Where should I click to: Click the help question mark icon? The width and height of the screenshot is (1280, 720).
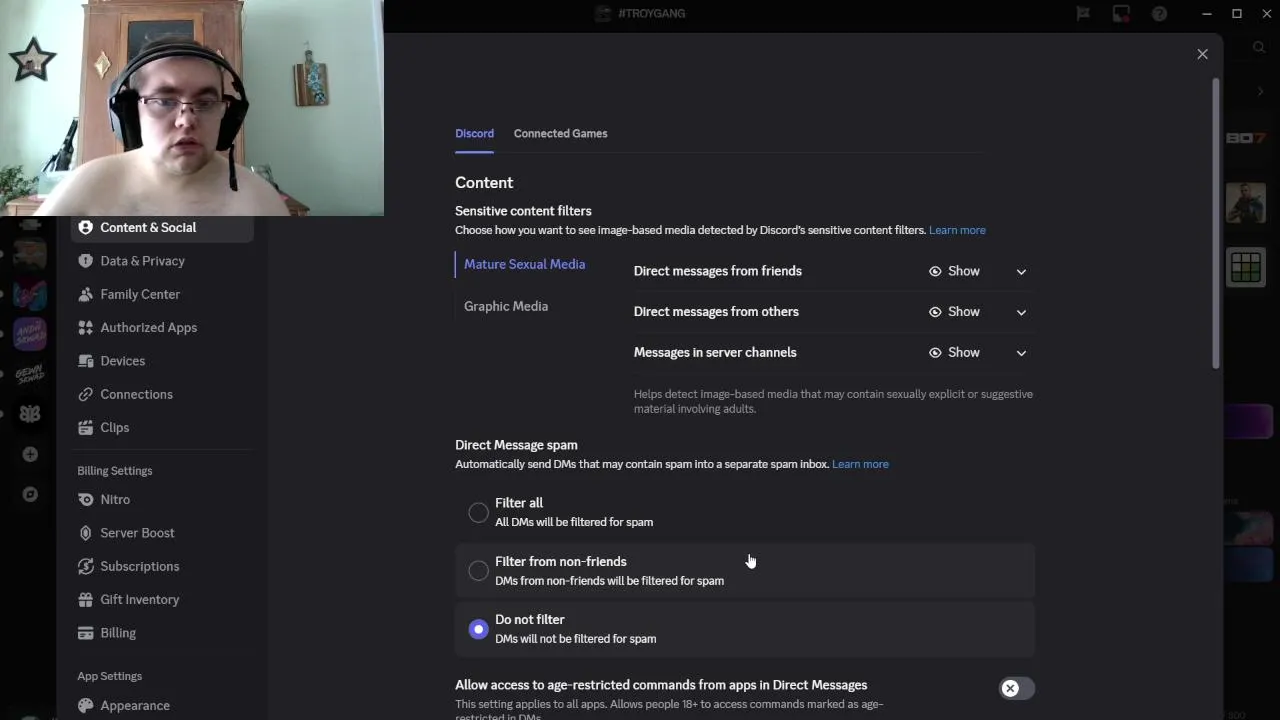pyautogui.click(x=1159, y=13)
